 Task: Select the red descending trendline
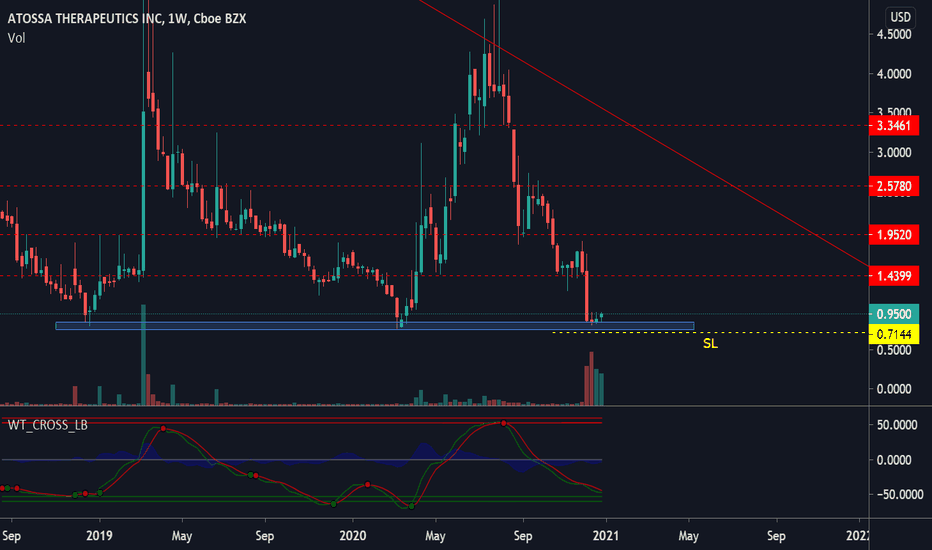point(644,134)
